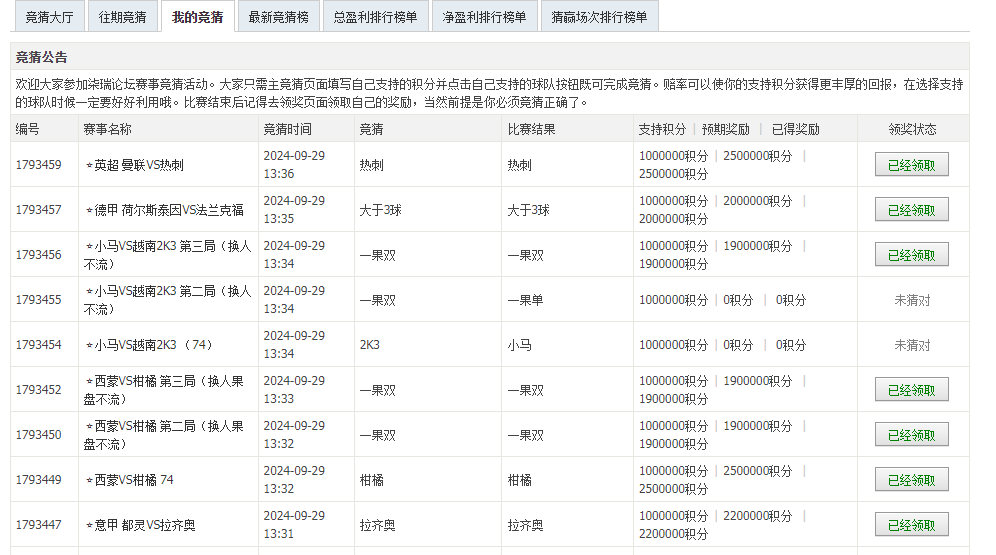
Task: Click 已经领取 button for bet 1793449
Action: click(x=911, y=480)
